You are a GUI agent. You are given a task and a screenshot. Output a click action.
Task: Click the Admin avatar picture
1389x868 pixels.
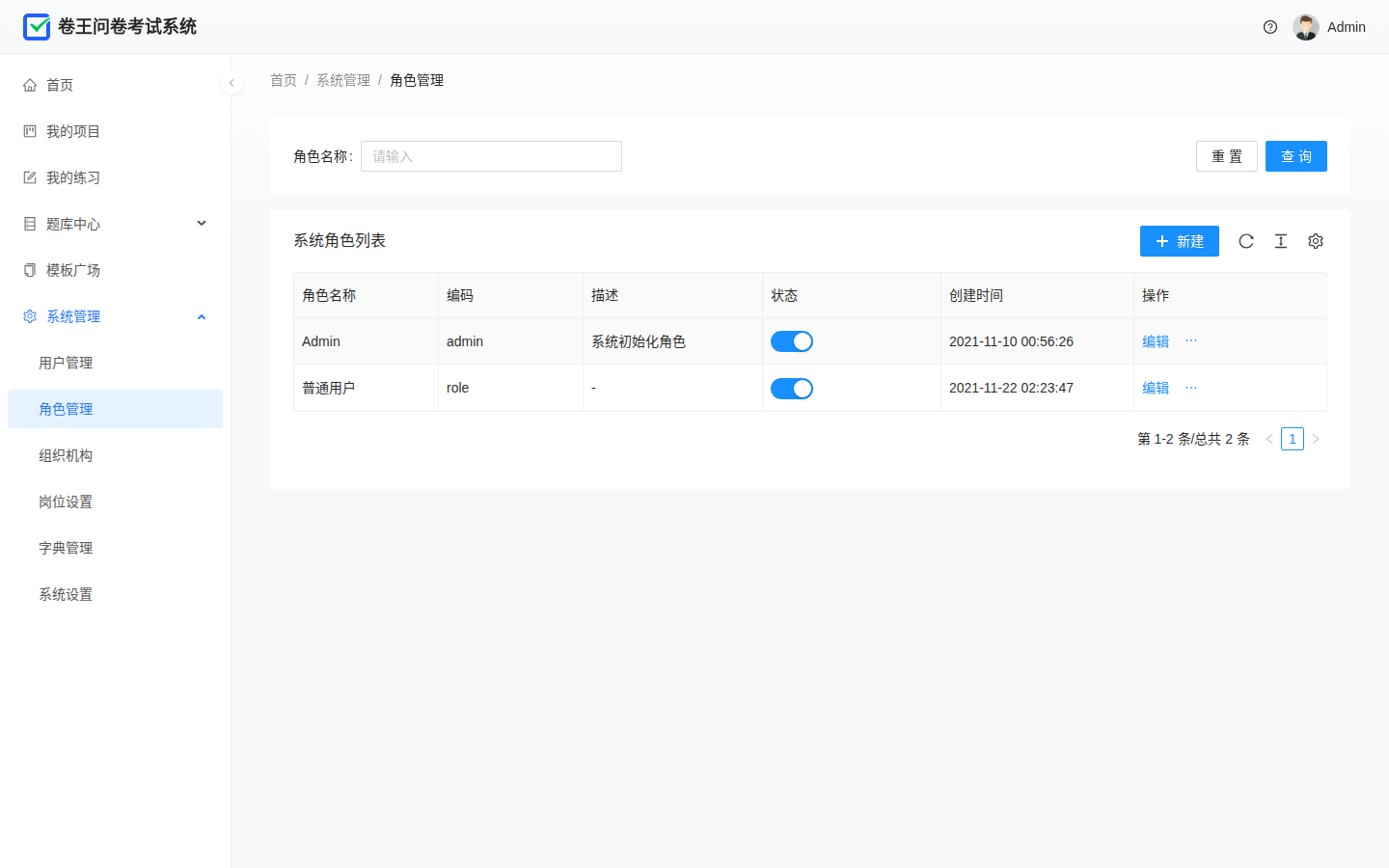click(x=1306, y=27)
